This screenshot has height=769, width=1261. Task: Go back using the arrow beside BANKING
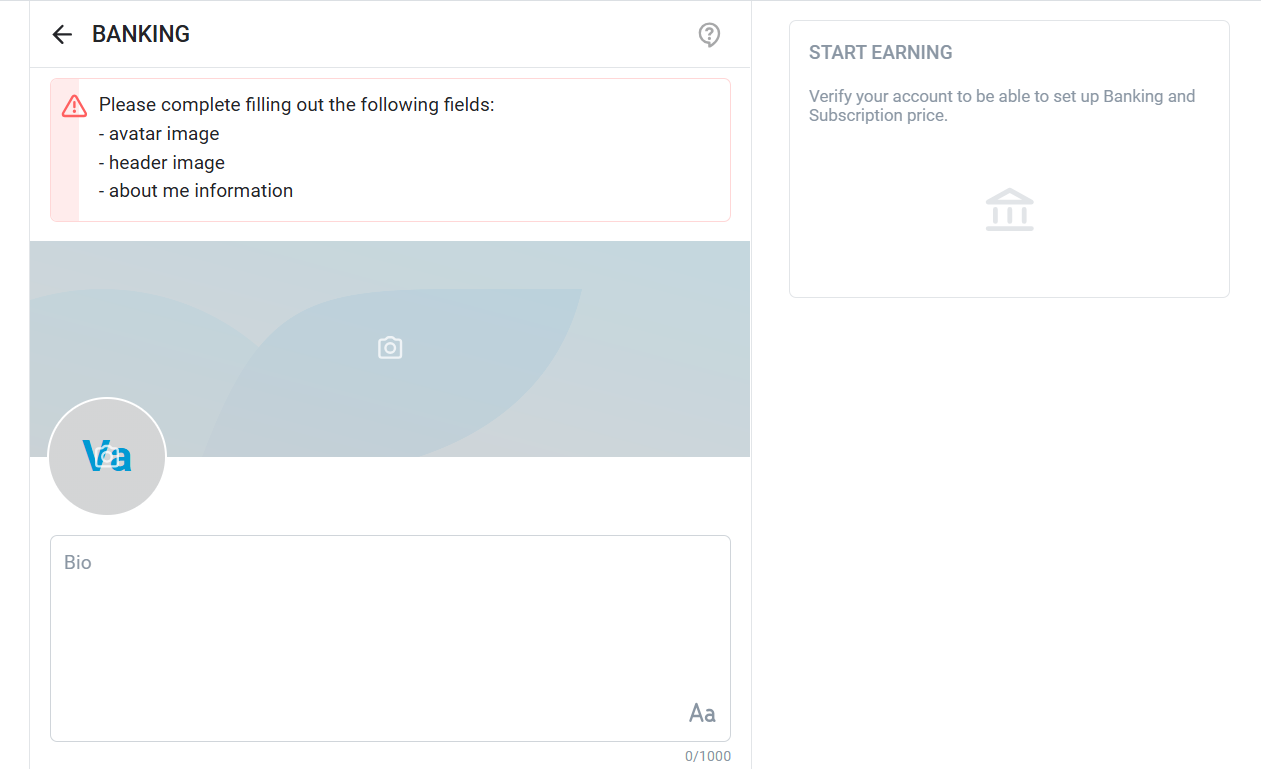62,35
